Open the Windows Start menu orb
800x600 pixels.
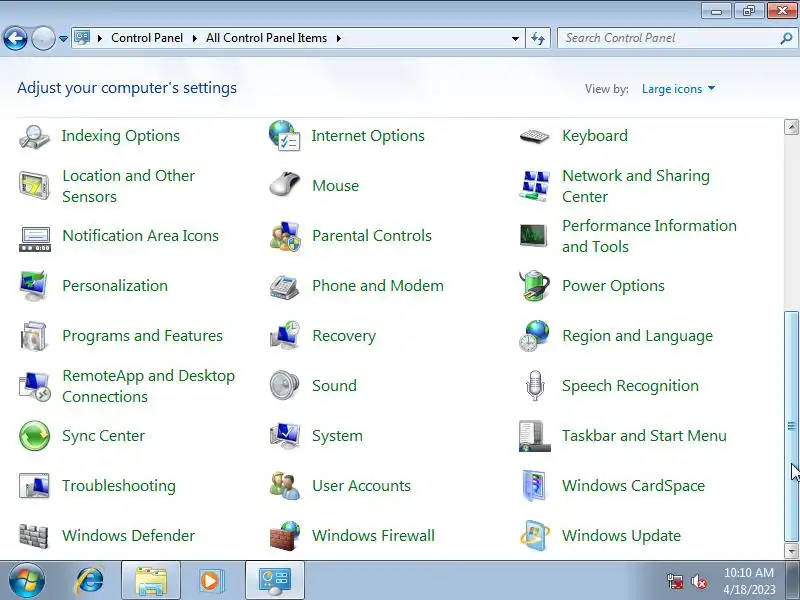[x=26, y=581]
